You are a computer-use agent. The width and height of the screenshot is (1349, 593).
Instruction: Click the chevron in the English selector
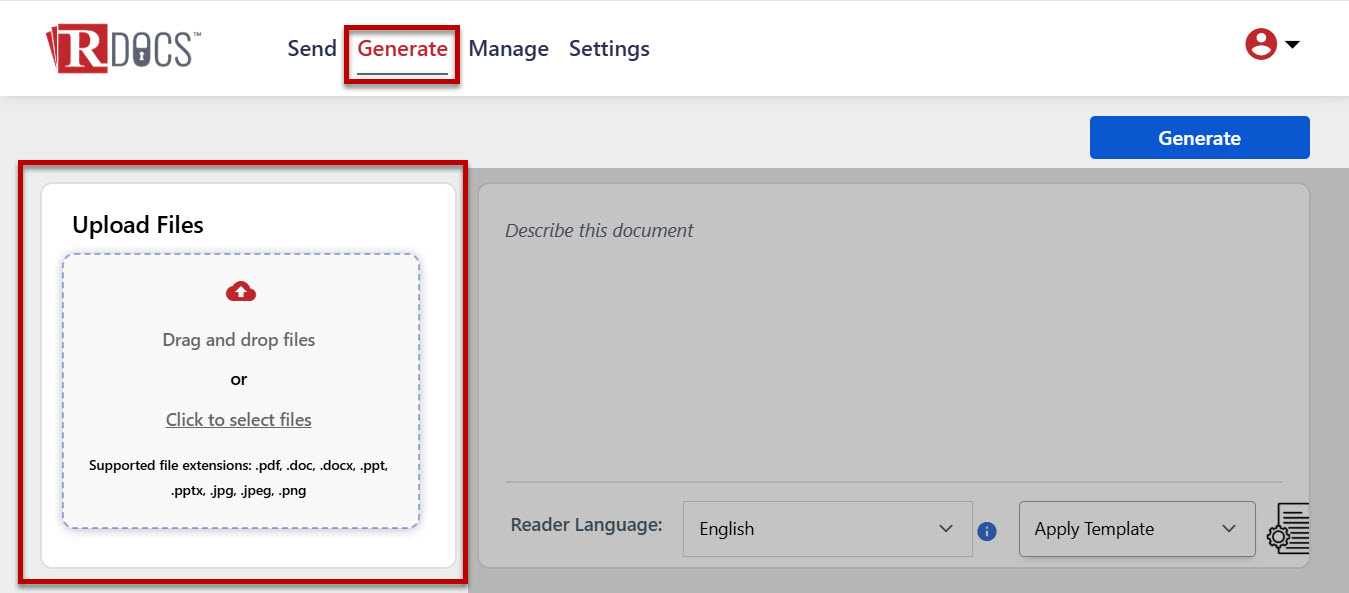(x=946, y=529)
